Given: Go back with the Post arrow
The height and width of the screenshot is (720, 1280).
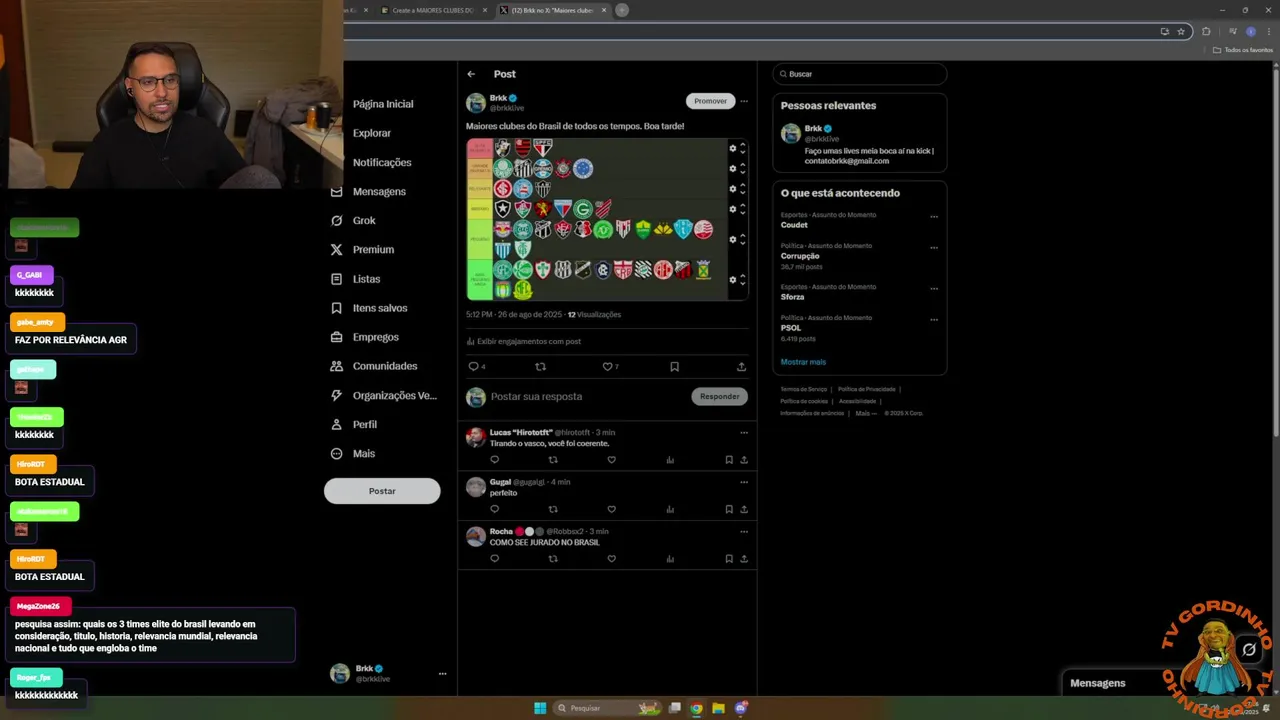Looking at the screenshot, I should coord(471,74).
